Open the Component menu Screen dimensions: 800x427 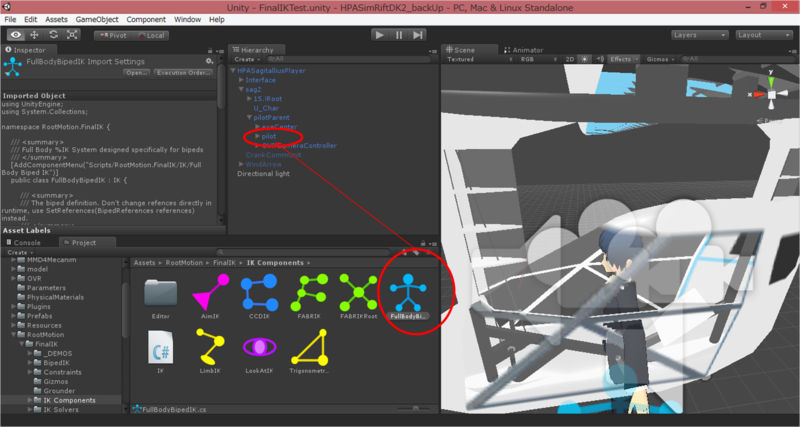146,19
